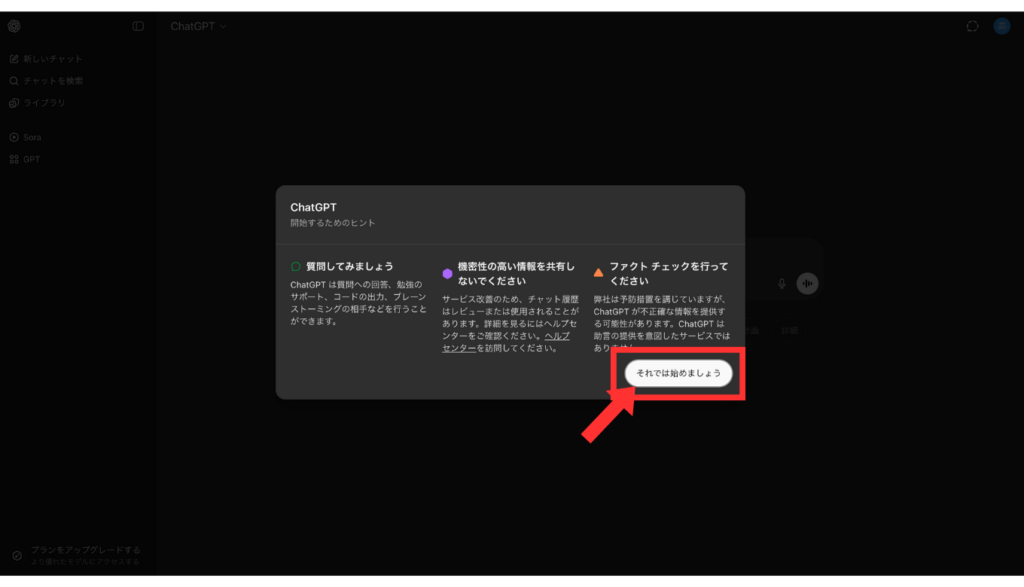Click the 開始するためのヒント subtitle
1024x587 pixels.
(x=332, y=223)
